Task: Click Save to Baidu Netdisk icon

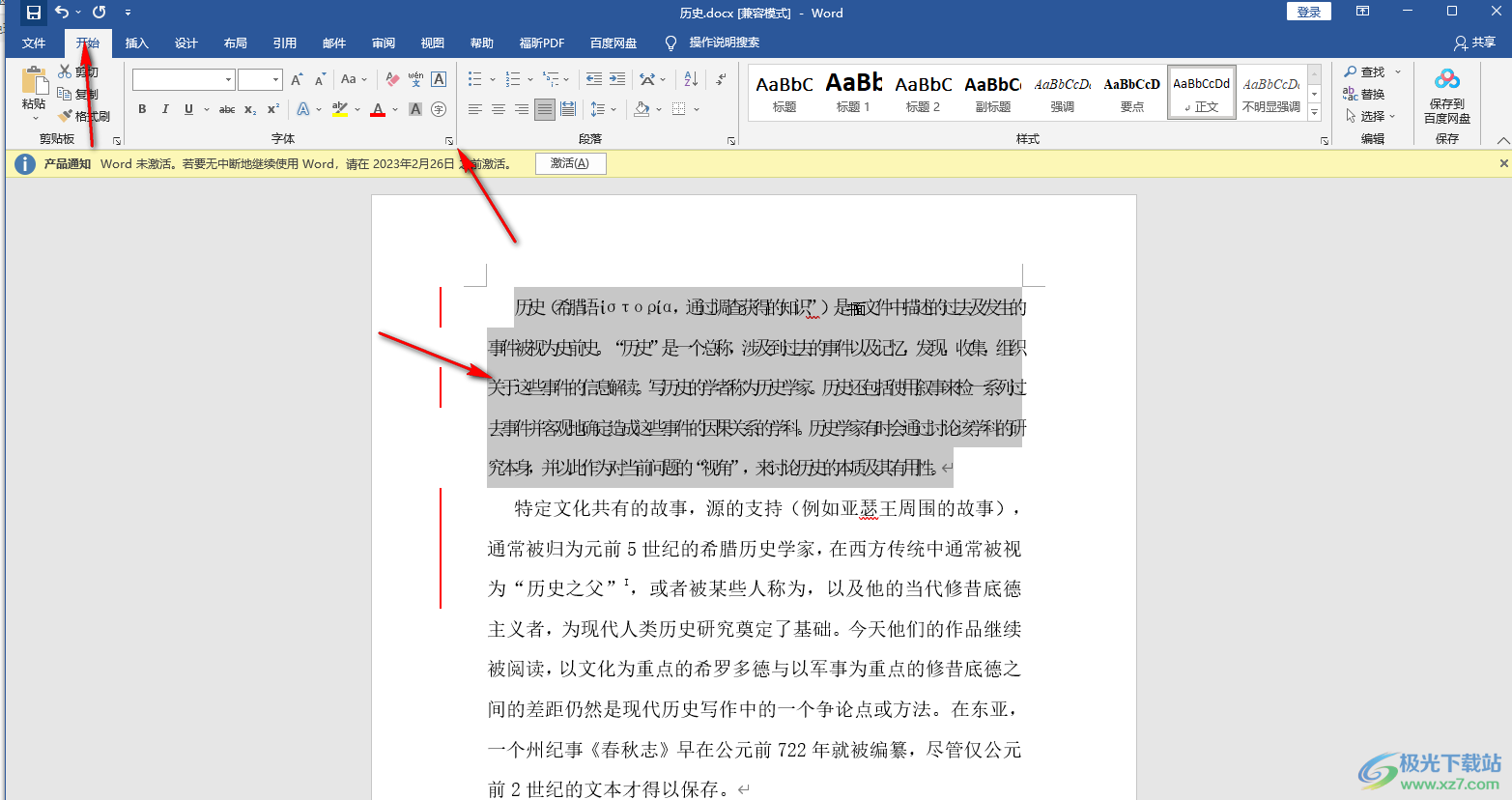Action: pyautogui.click(x=1447, y=97)
